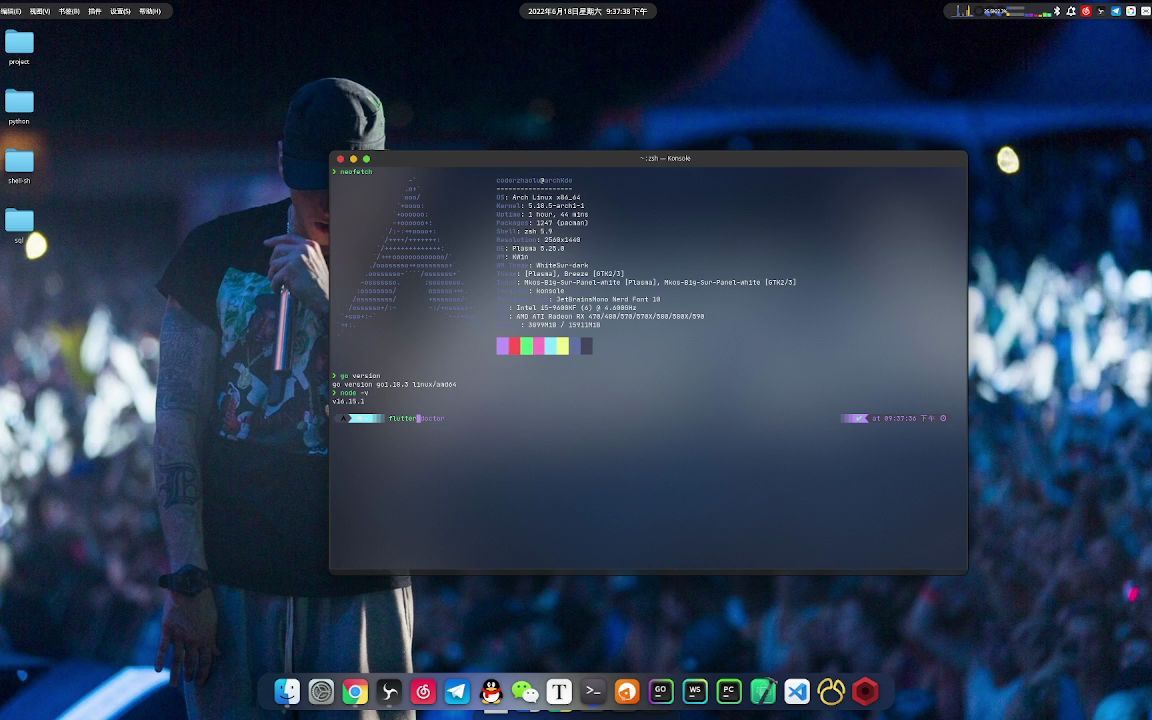Select the shell-sh desktop folder
Viewport: 1152px width, 720px height.
(19, 167)
